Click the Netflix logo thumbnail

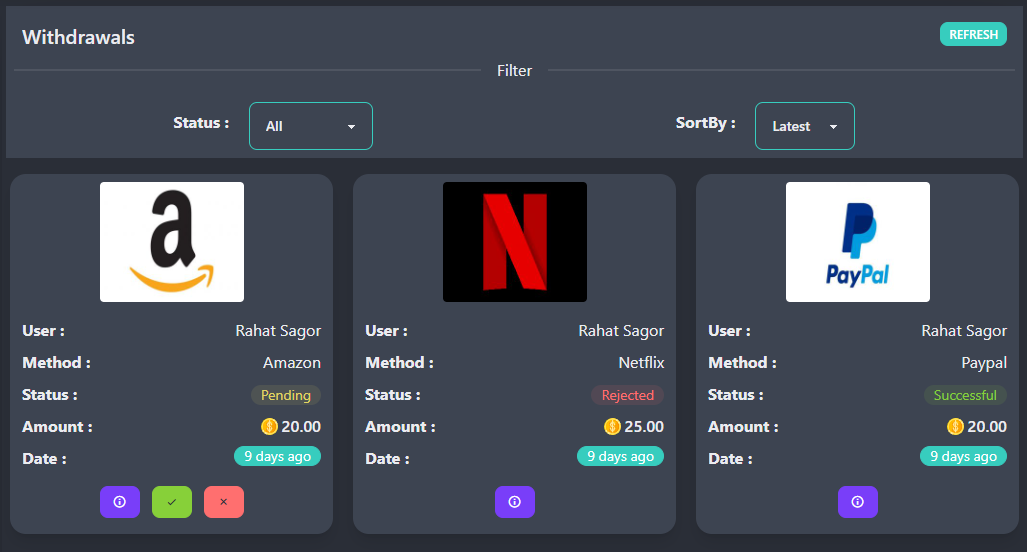click(x=515, y=242)
